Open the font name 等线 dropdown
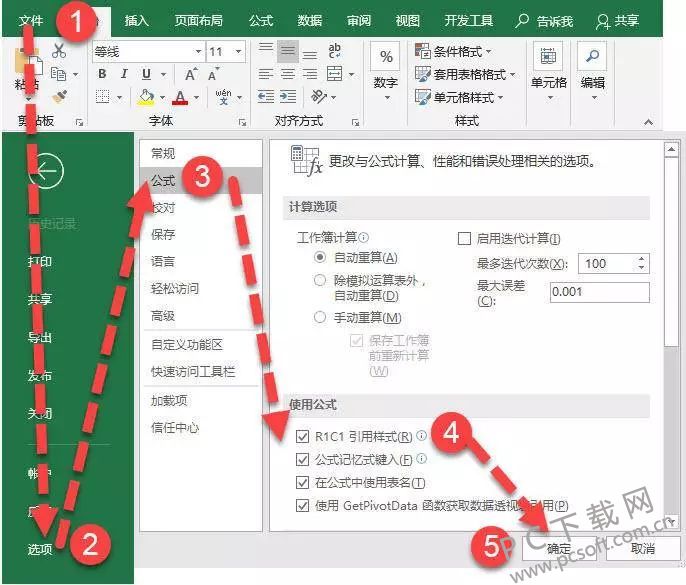This screenshot has width=686, height=585. point(196,51)
